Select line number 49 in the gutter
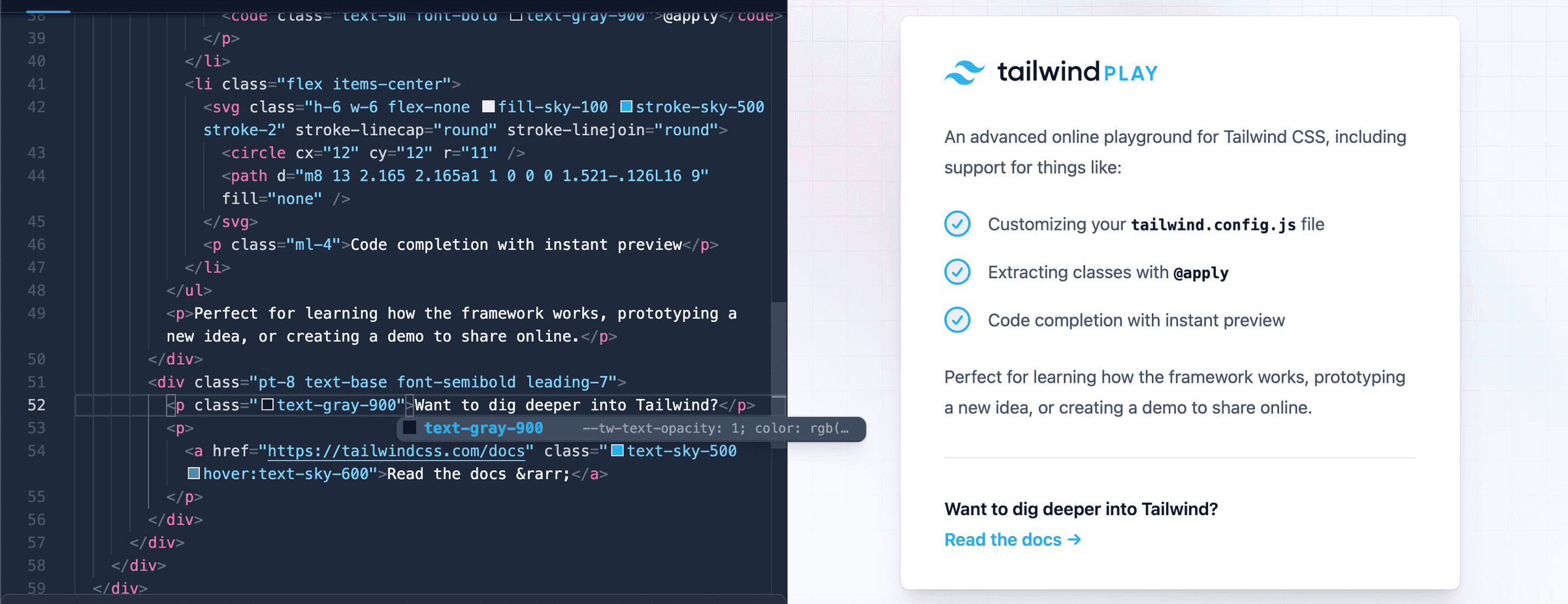1568x604 pixels. click(37, 313)
